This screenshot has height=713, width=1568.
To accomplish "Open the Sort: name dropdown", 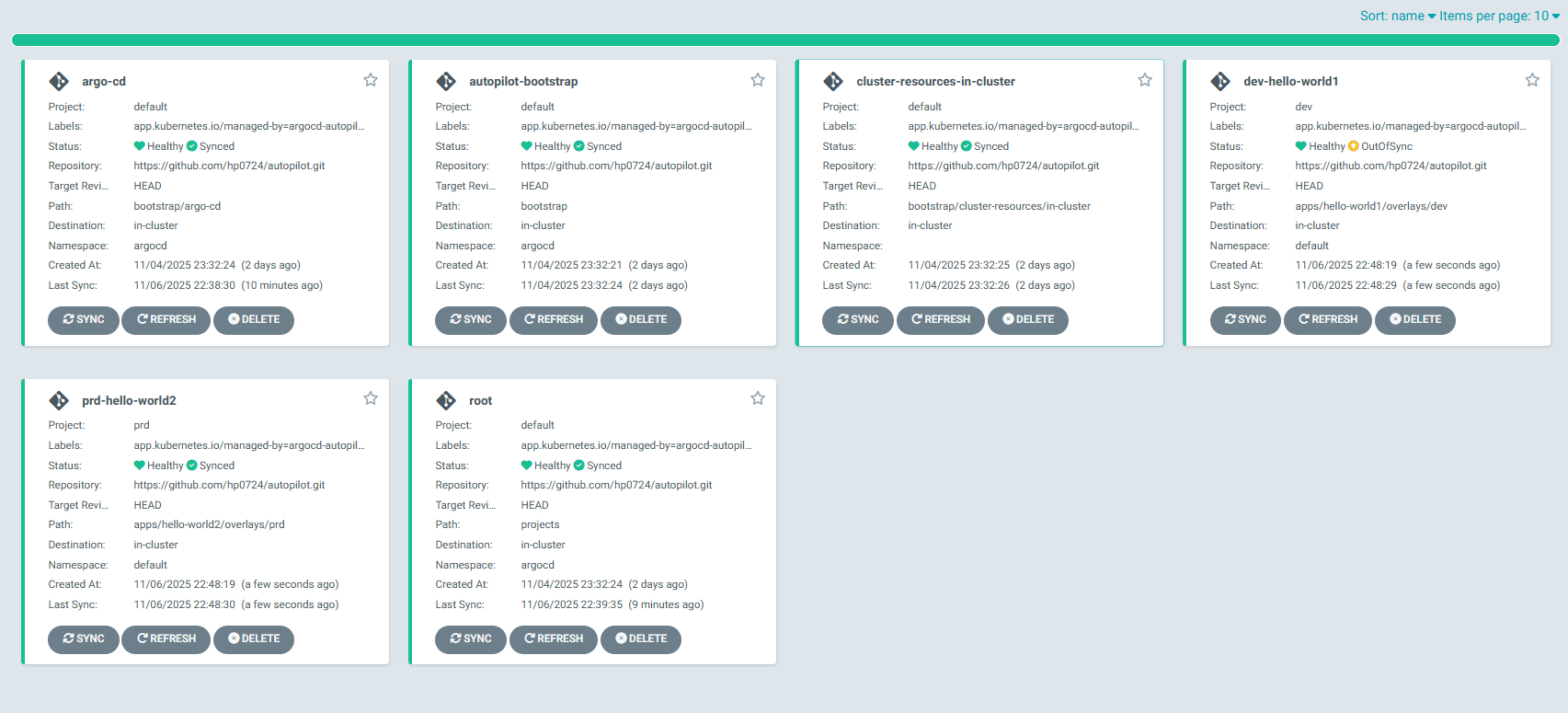I will click(x=1398, y=16).
